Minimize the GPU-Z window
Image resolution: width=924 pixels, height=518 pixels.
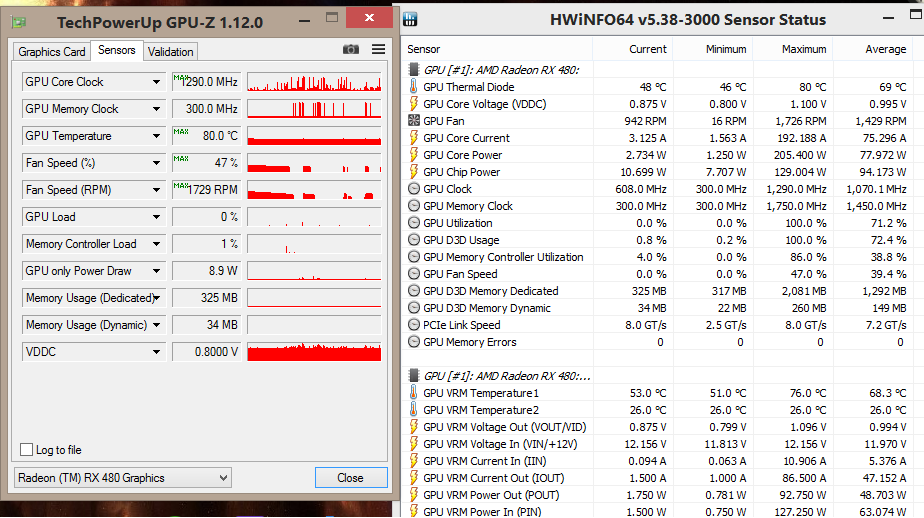click(305, 21)
